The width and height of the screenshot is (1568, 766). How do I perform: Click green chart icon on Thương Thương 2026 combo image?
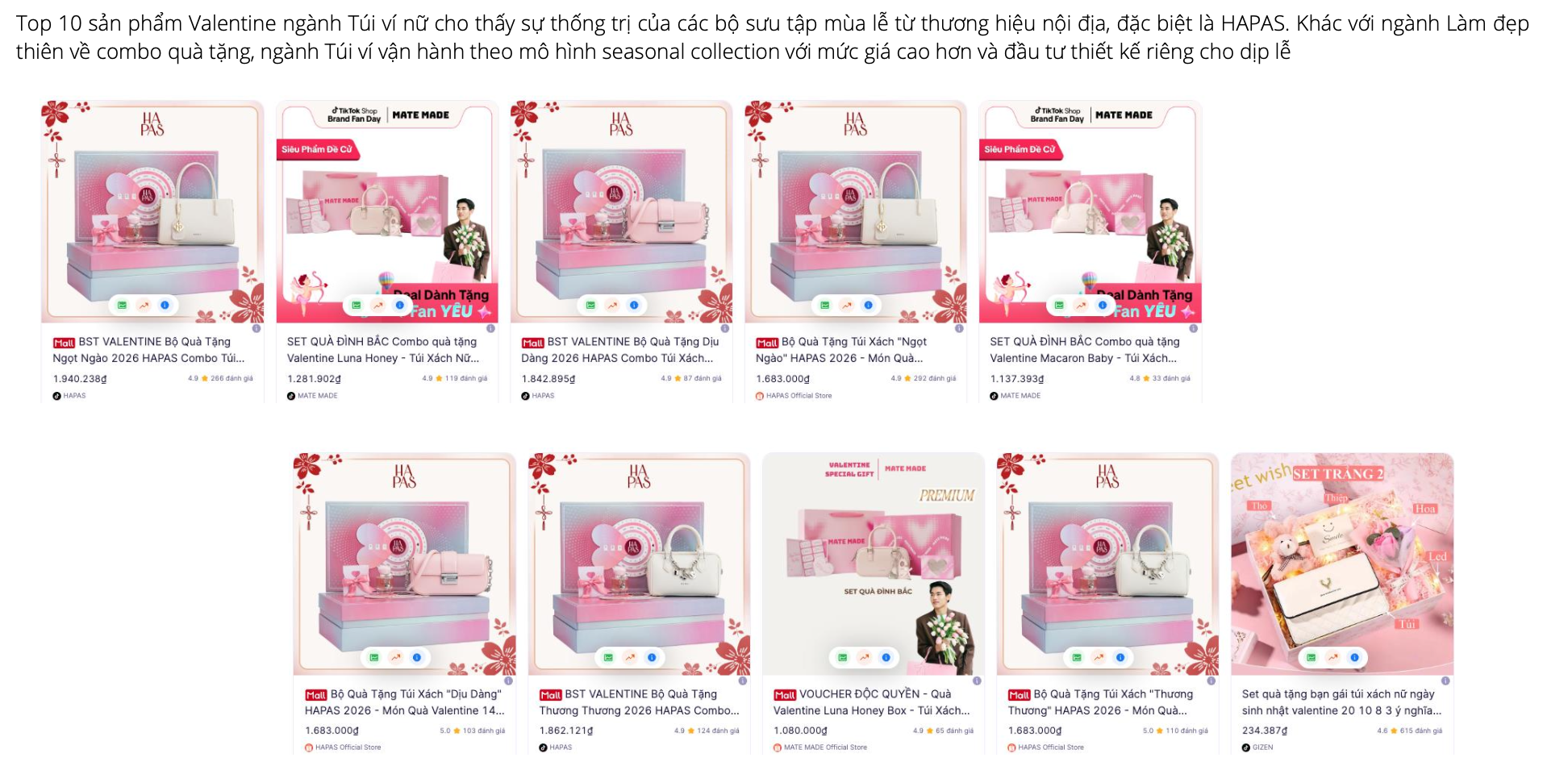608,658
